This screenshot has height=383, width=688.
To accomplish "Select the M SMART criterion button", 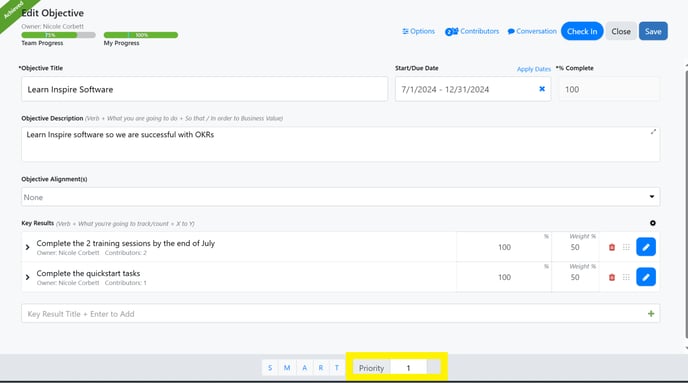I will (x=287, y=368).
